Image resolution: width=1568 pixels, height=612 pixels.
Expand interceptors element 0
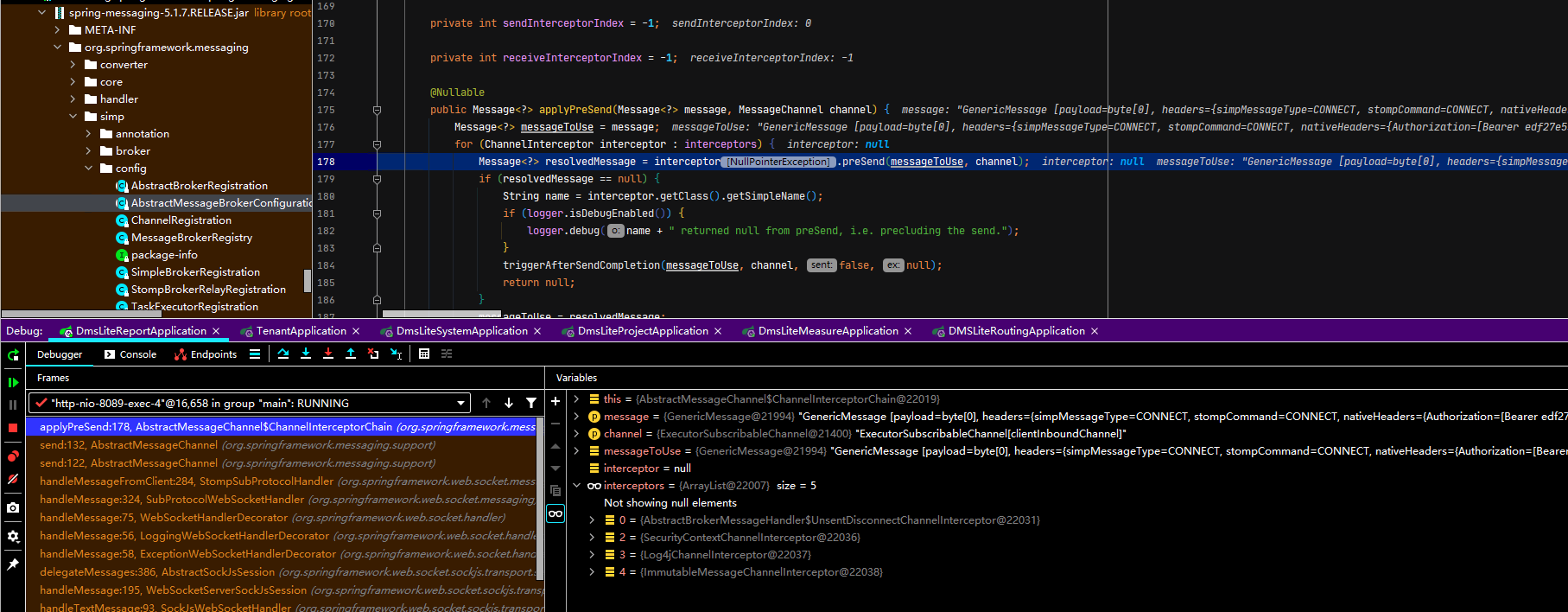pyautogui.click(x=592, y=520)
